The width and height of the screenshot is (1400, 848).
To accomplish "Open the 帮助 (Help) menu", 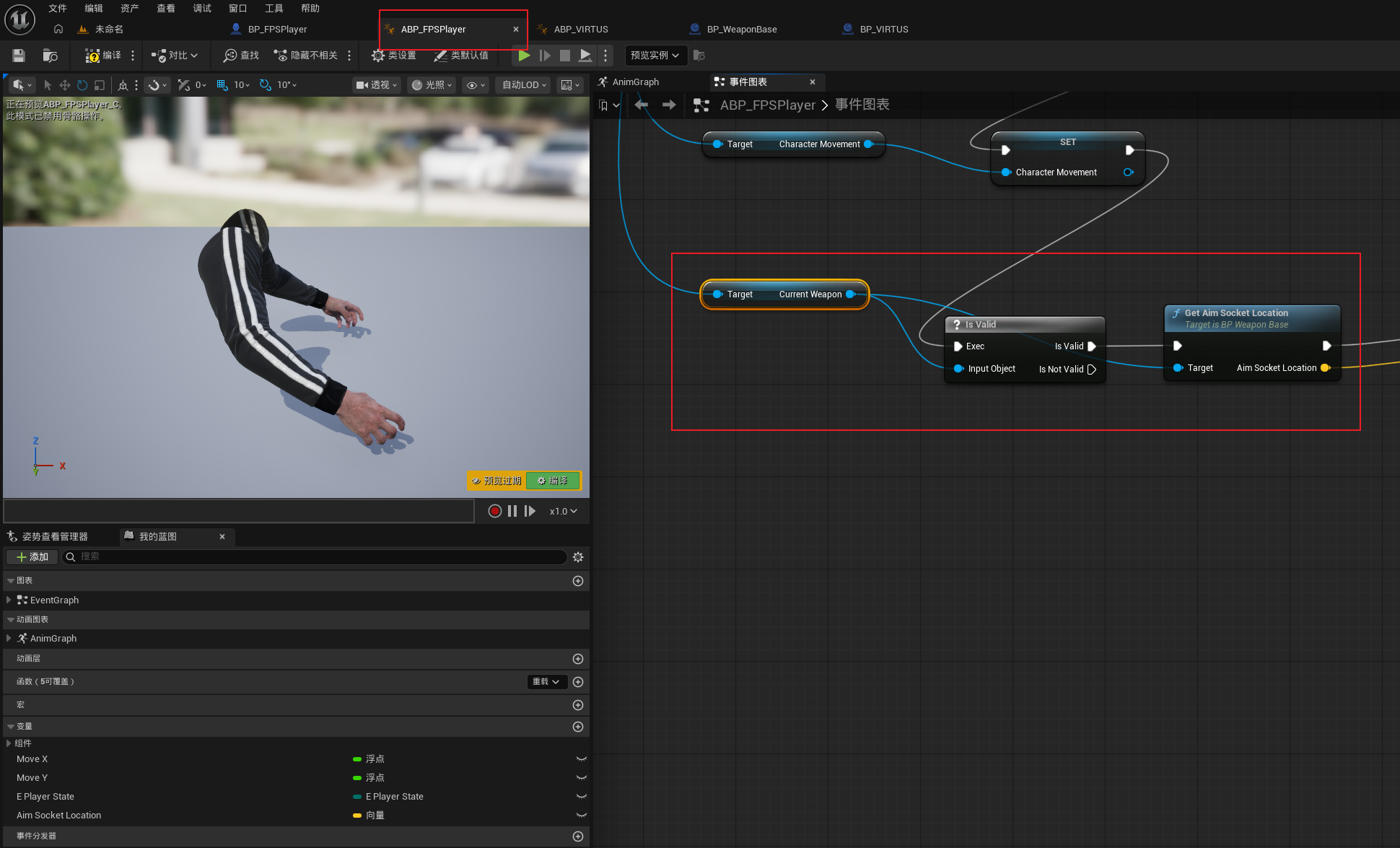I will tap(310, 9).
